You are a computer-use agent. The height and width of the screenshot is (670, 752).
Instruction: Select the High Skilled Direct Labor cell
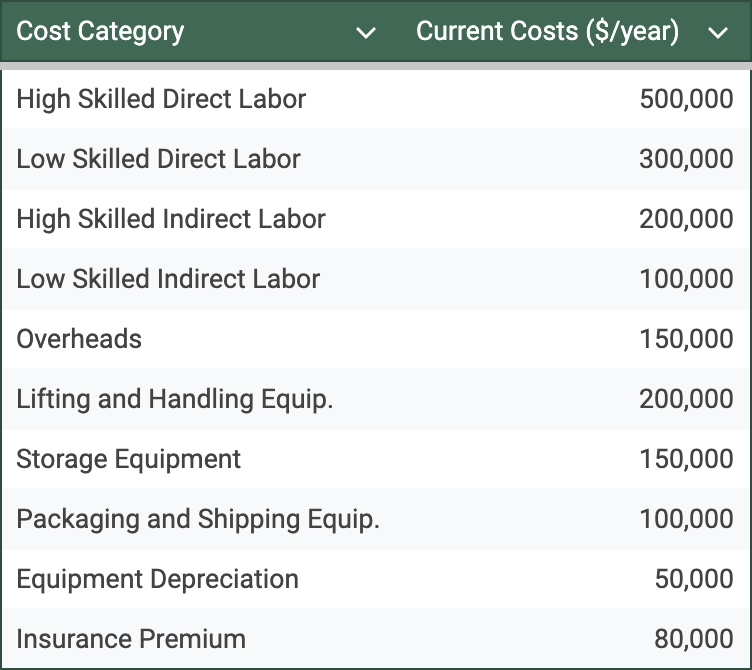(x=161, y=99)
